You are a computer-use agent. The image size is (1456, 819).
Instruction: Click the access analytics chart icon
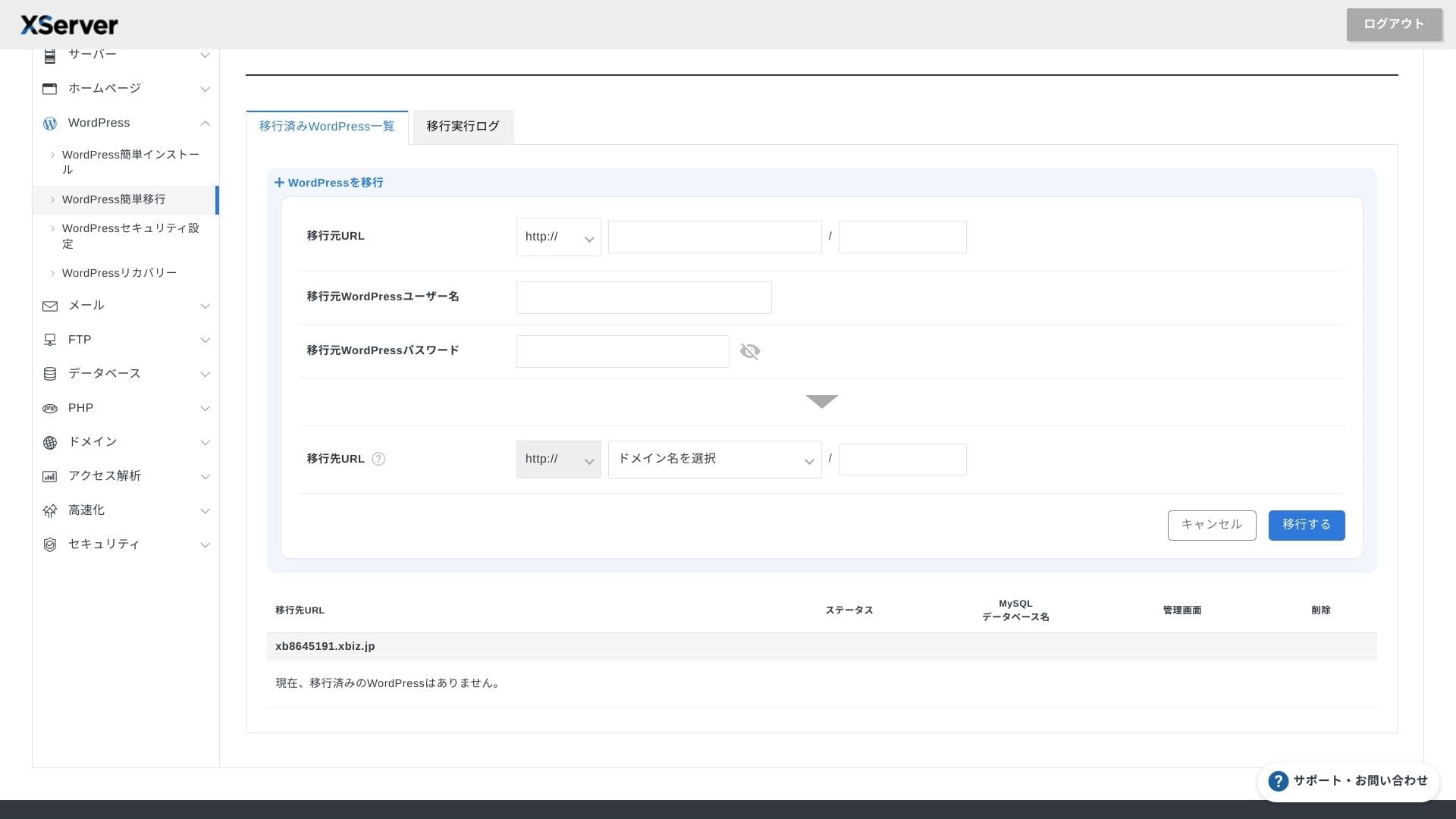[x=50, y=476]
